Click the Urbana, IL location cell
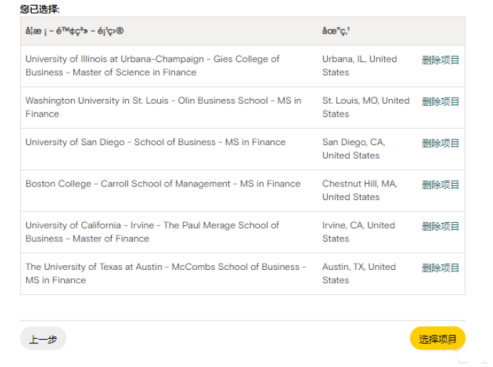Image resolution: width=493 pixels, height=367 pixels. click(x=360, y=66)
